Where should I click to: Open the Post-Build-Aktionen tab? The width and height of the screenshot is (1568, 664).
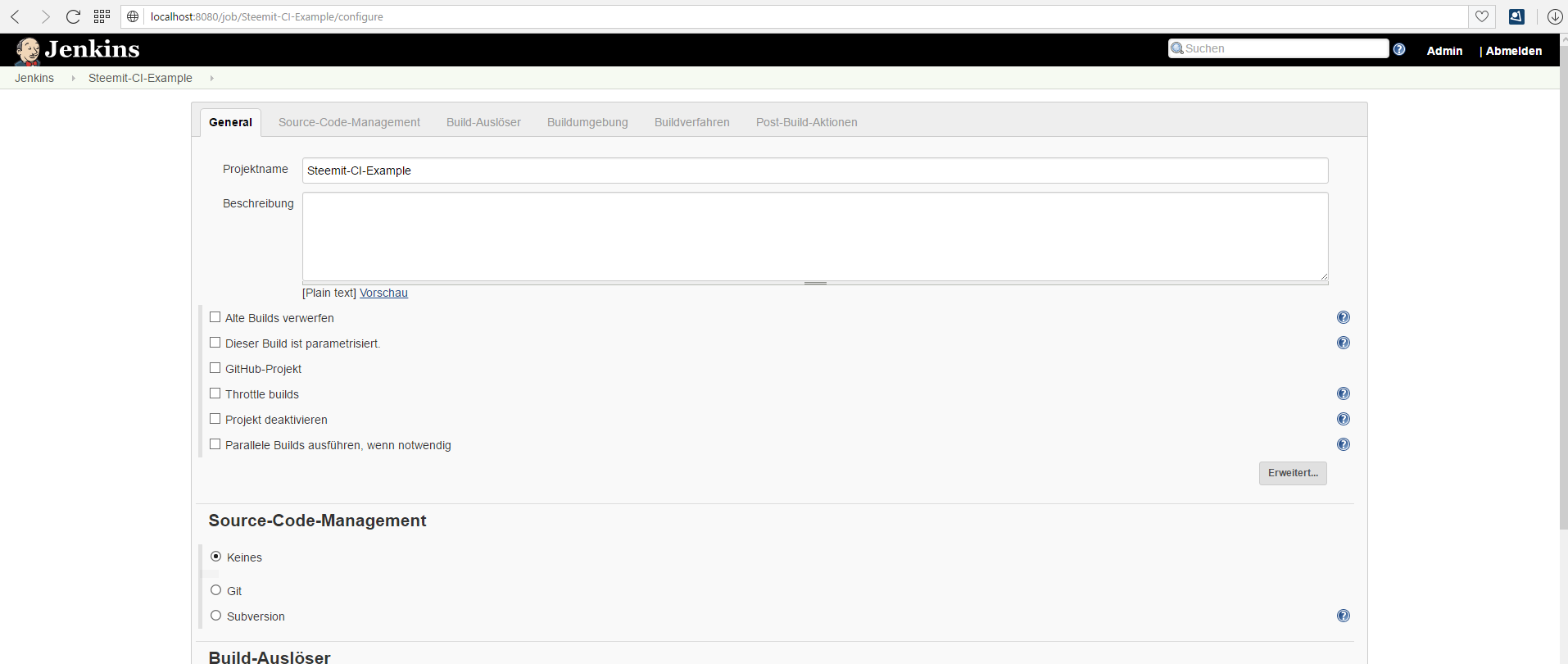tap(807, 122)
